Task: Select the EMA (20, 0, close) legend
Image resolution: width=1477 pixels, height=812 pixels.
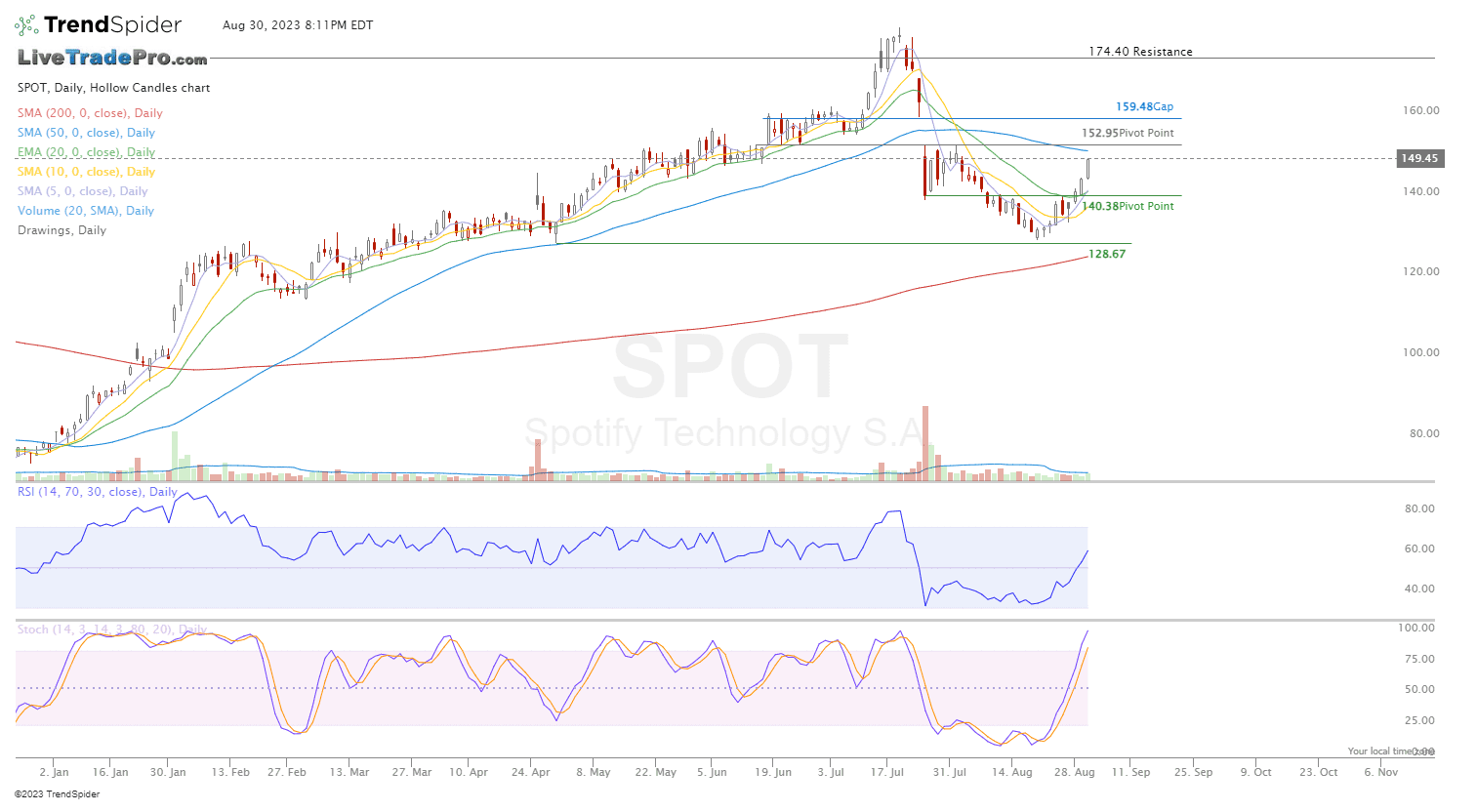Action: tap(86, 152)
